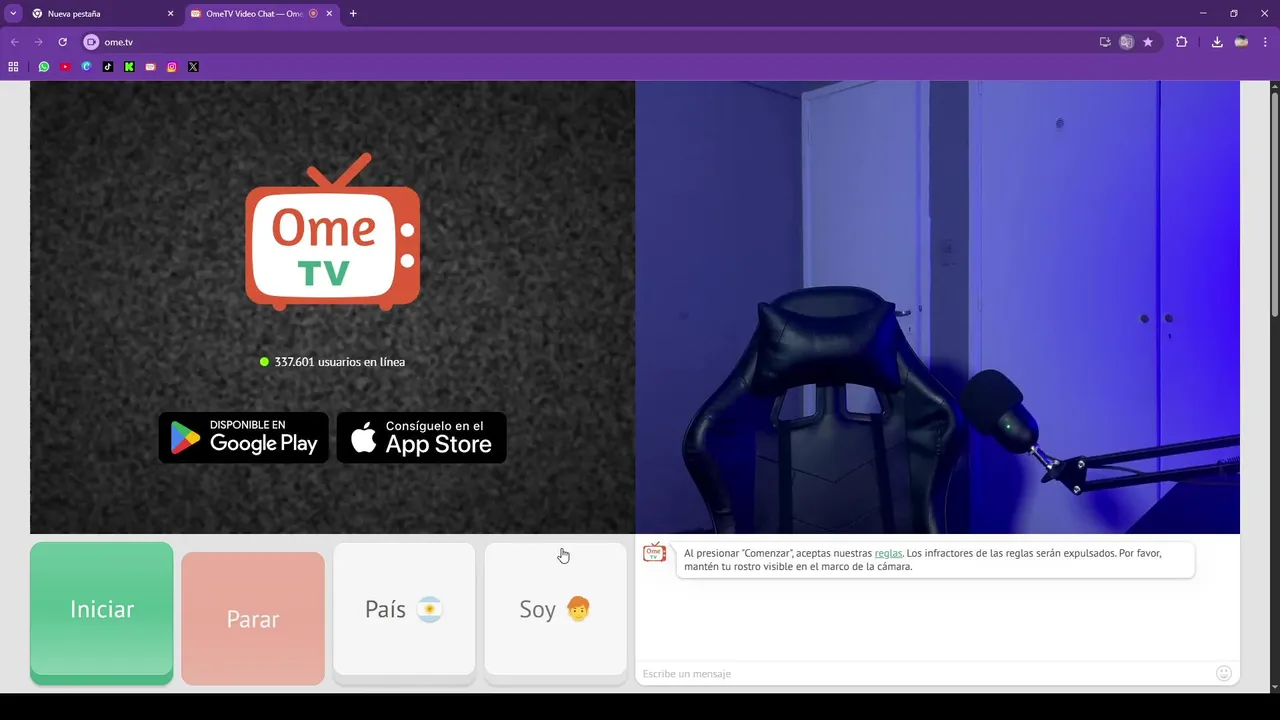1280x720 pixels.
Task: Open the TikTok bookmark
Action: 108,67
